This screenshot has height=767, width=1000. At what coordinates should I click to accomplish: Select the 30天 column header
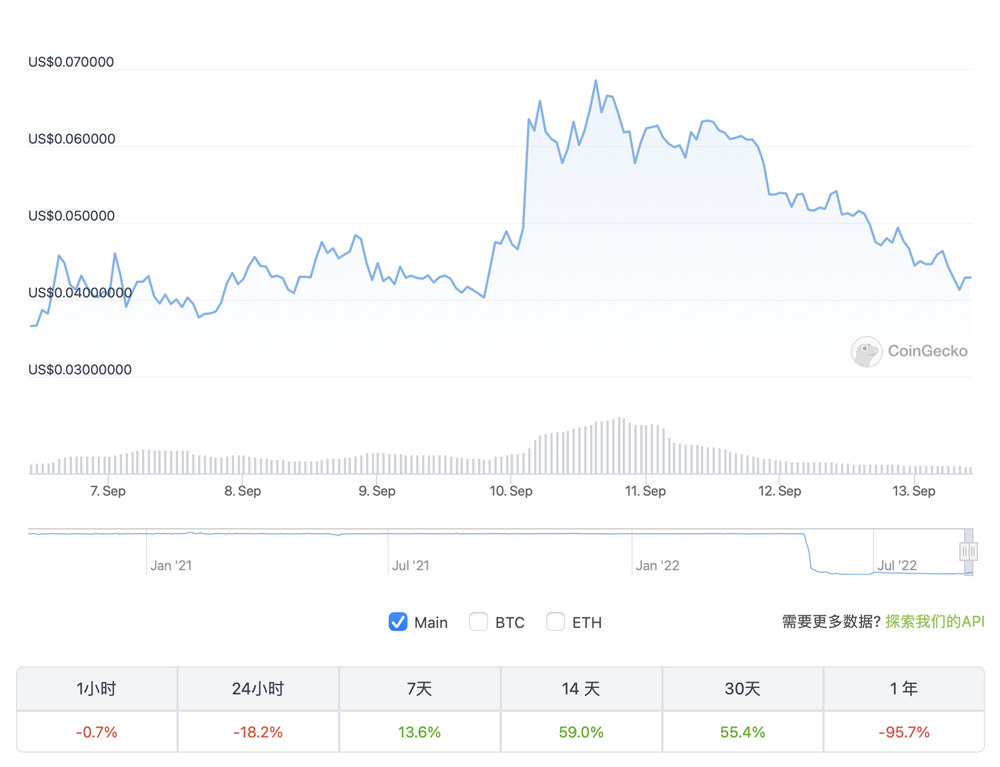[742, 688]
